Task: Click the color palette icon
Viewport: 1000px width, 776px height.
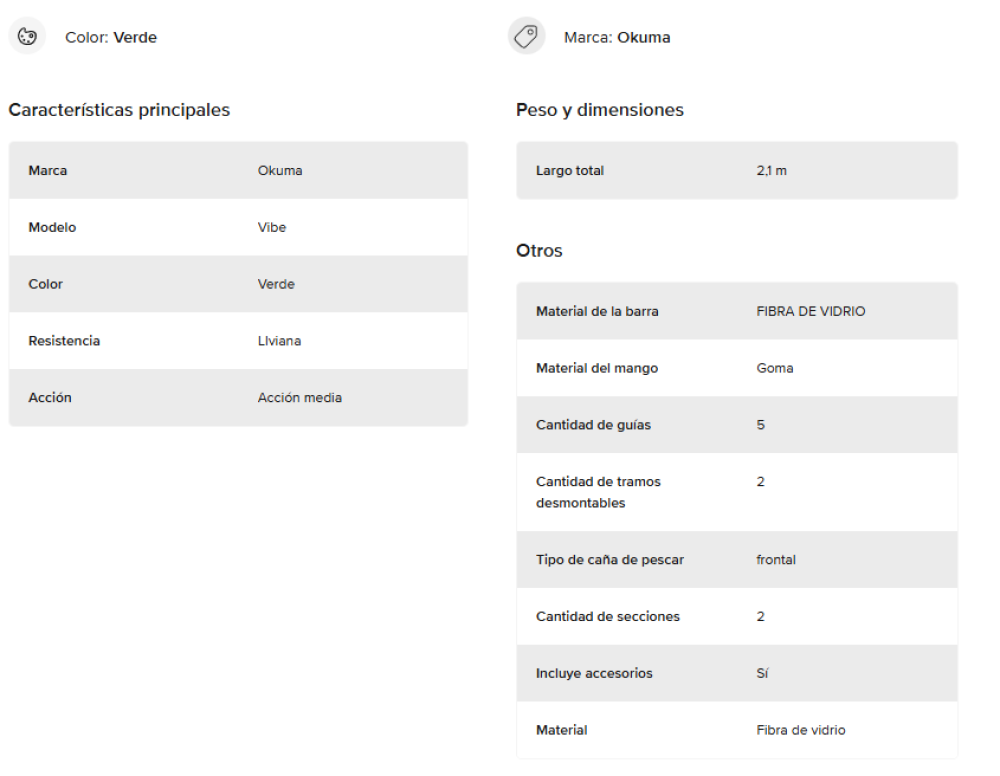Action: pyautogui.click(x=27, y=37)
